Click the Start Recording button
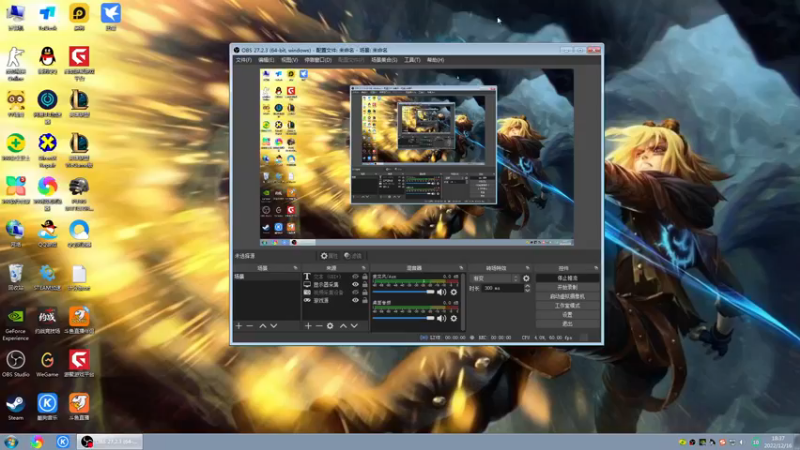 pos(567,287)
